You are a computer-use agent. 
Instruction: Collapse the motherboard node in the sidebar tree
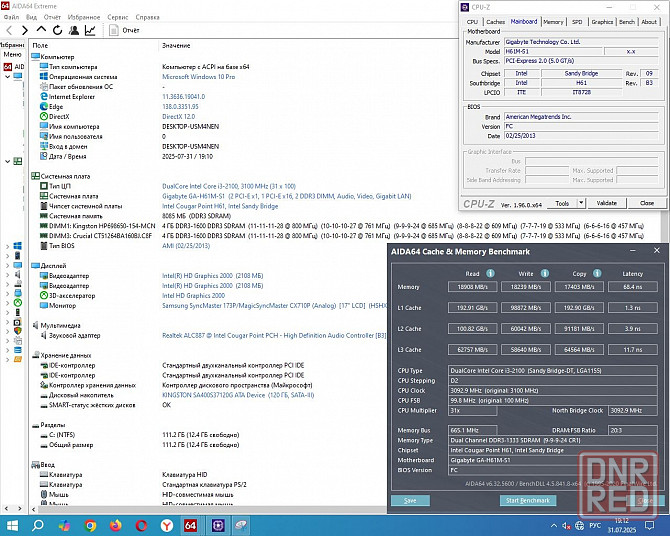pyautogui.click(x=7, y=161)
